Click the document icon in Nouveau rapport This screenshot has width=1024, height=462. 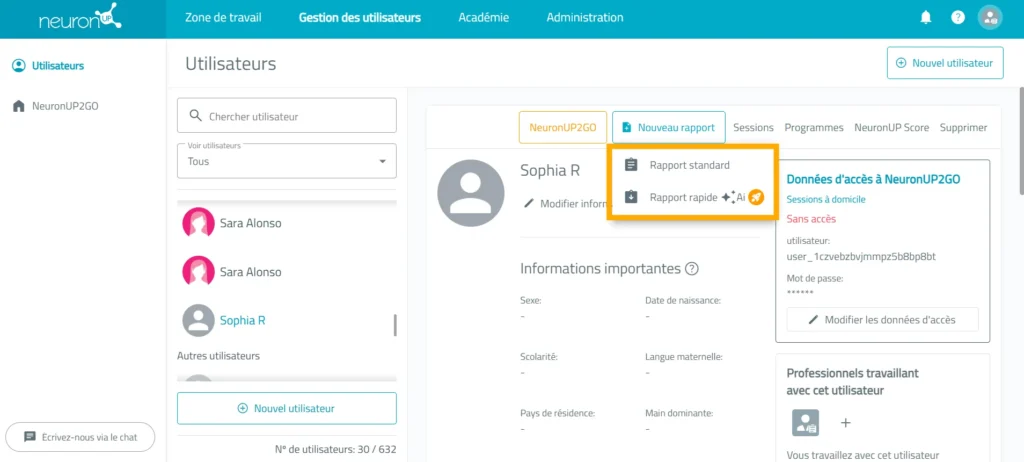tap(626, 127)
